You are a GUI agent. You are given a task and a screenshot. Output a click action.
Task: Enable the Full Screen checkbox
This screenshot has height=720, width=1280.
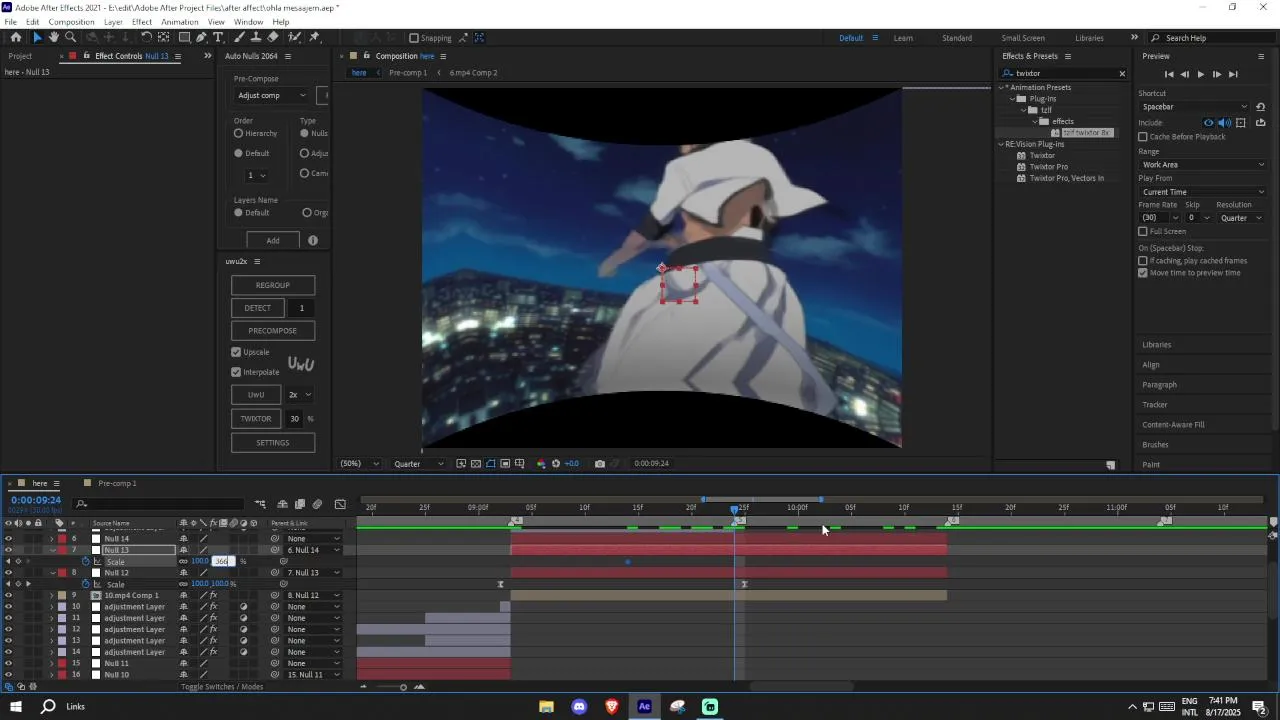click(1143, 231)
